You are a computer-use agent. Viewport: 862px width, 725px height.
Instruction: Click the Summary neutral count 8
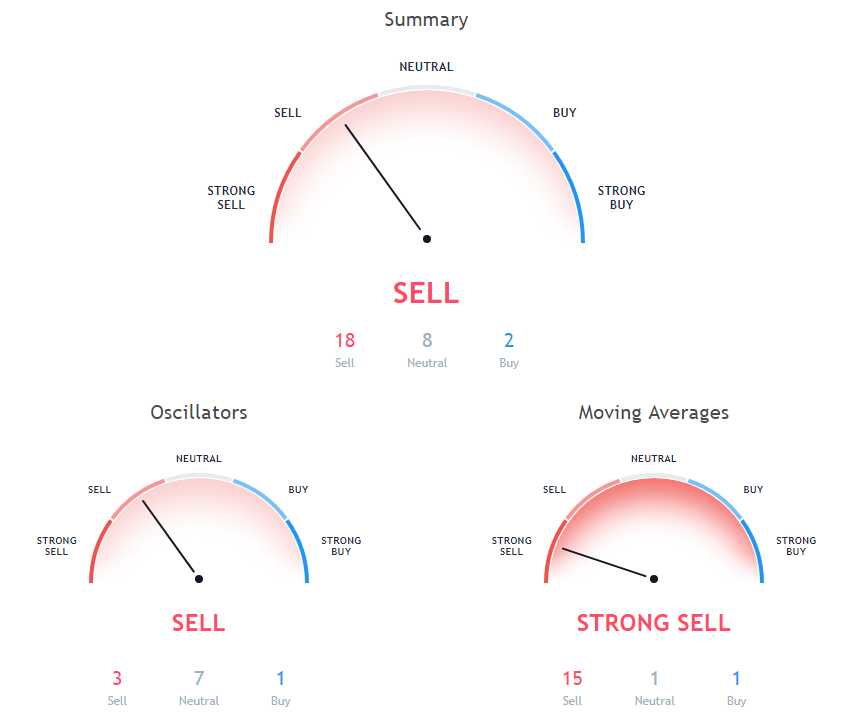427,340
